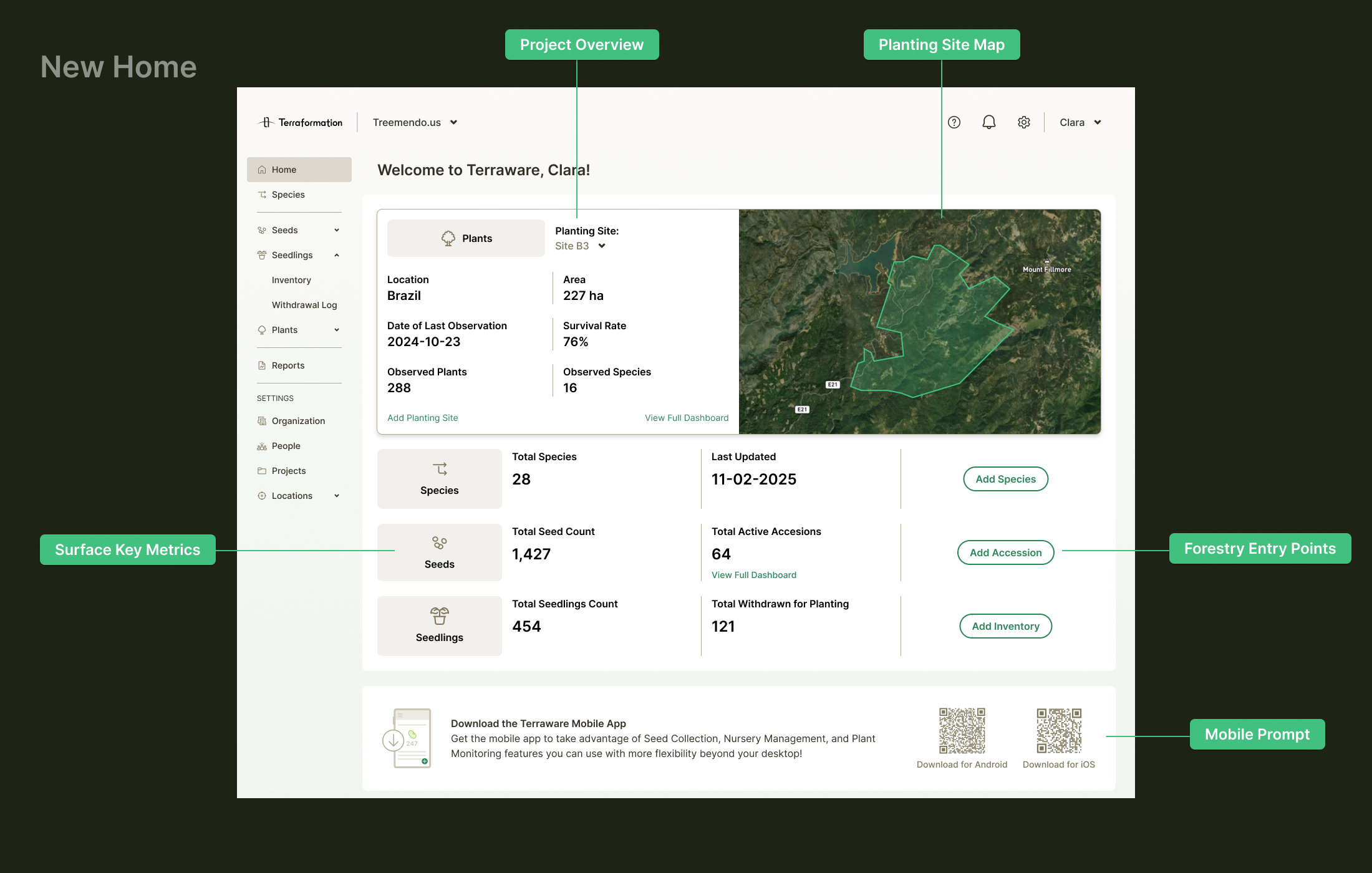Viewport: 1372px width, 873px height.
Task: Expand the Seeds sidebar section
Action: coord(337,230)
